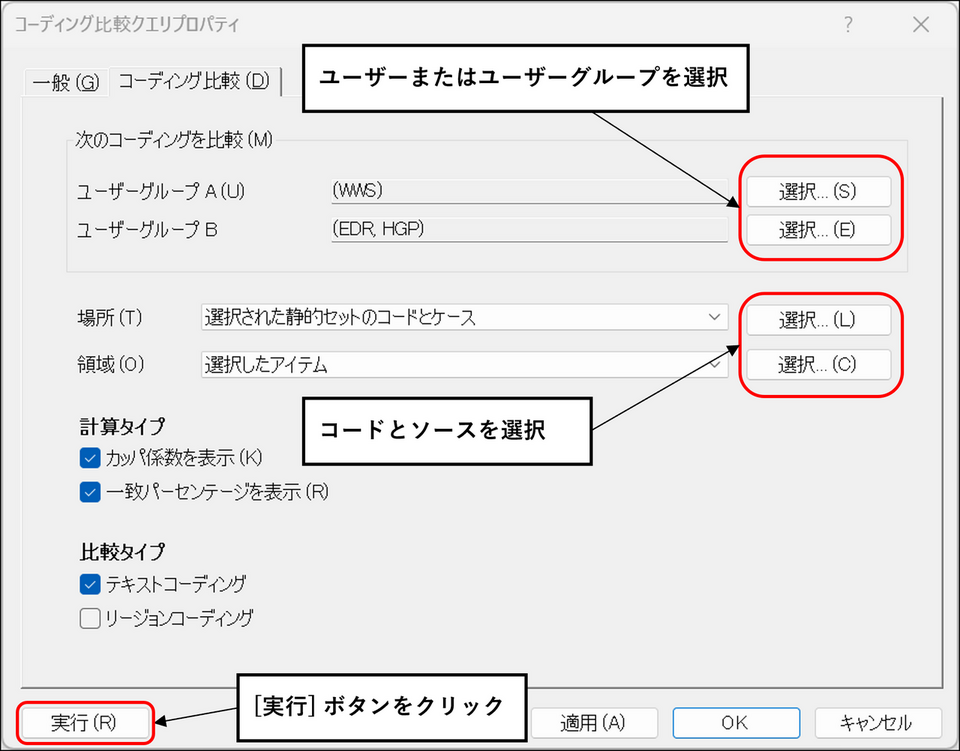The height and width of the screenshot is (751, 960).
Task: Click the 適用 (A) apply button
Action: (594, 723)
